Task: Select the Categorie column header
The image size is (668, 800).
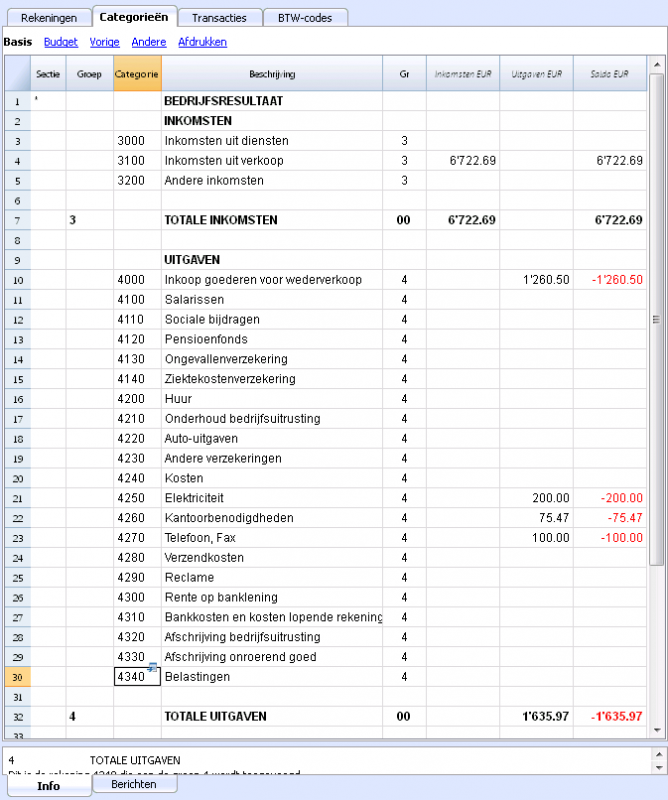Action: point(137,74)
